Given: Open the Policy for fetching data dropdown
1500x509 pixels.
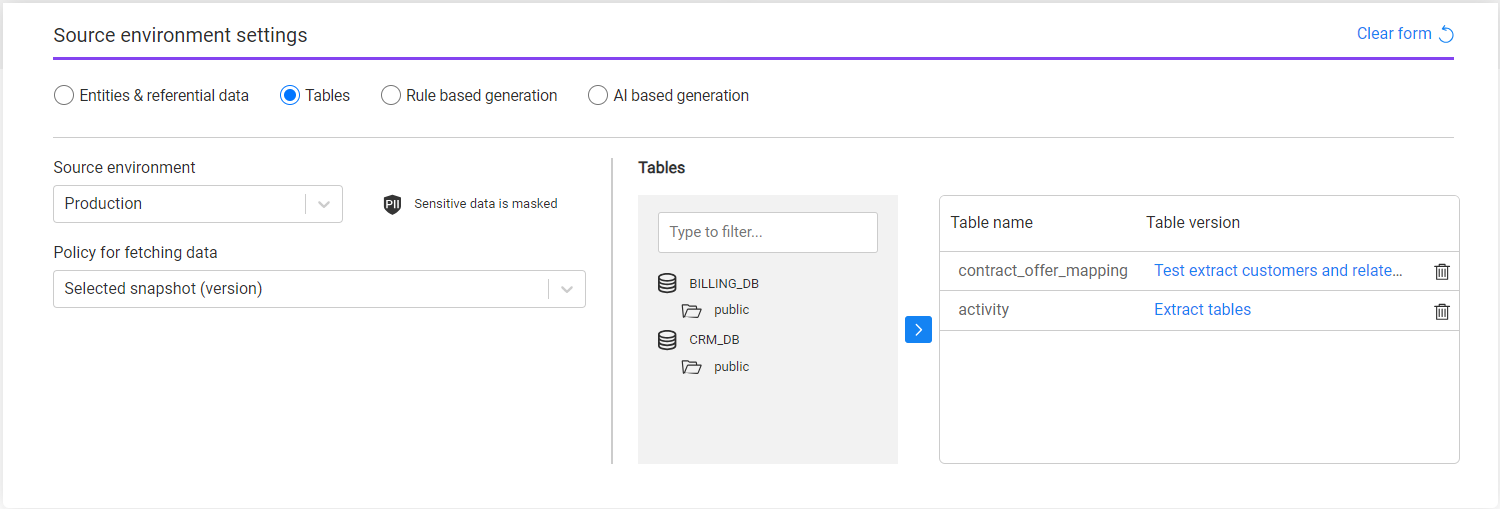Looking at the screenshot, I should coord(319,289).
